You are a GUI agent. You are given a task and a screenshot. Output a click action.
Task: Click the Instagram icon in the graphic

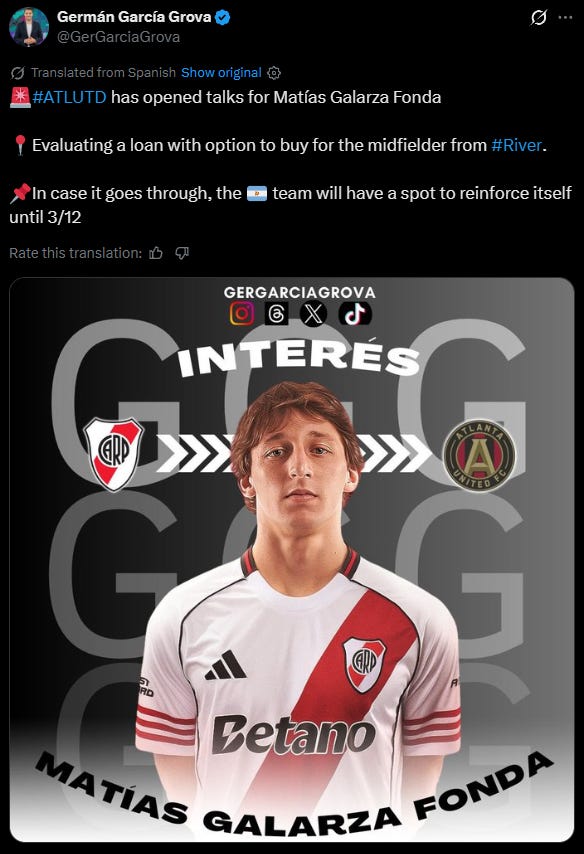click(x=242, y=314)
